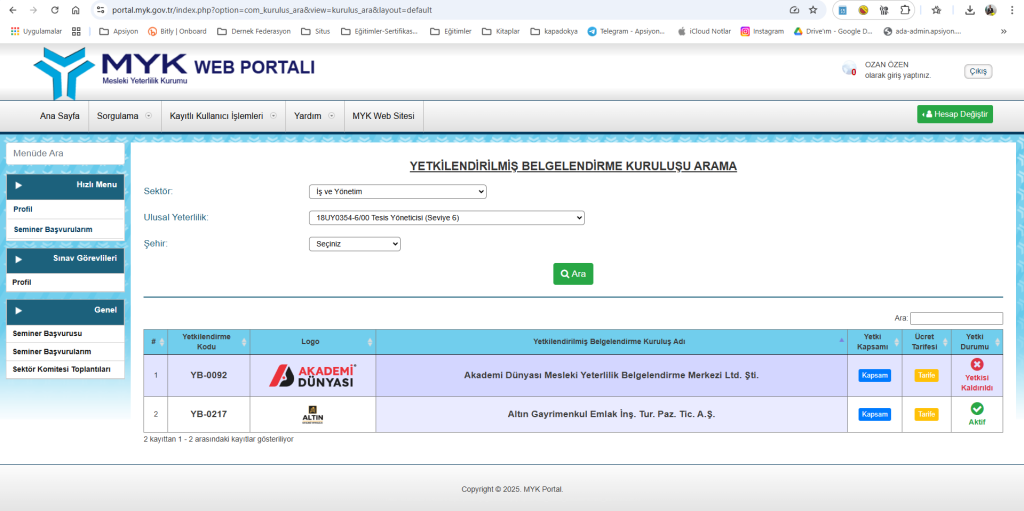Screen dimensions: 1024x511
Task: Open Seminer Başvurularım under Hızlı Menu
Action: pyautogui.click(x=53, y=229)
